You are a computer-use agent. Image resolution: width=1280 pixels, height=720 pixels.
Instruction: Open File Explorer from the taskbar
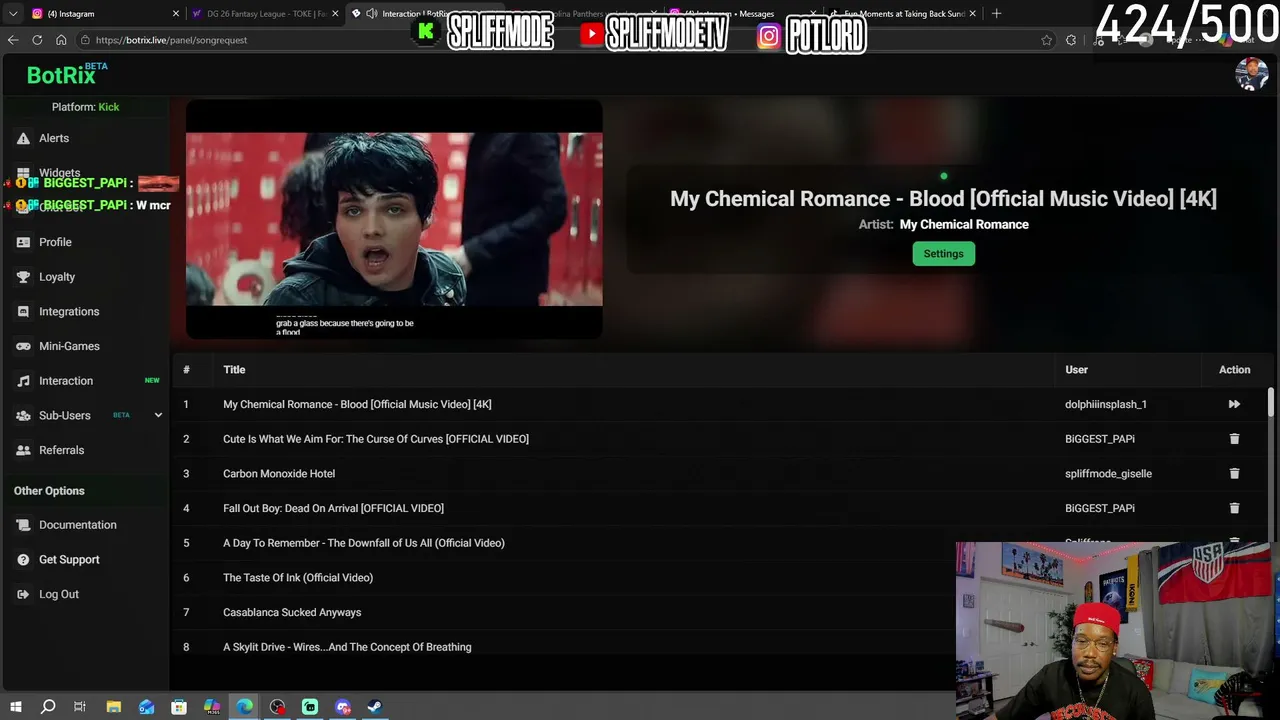(x=114, y=707)
